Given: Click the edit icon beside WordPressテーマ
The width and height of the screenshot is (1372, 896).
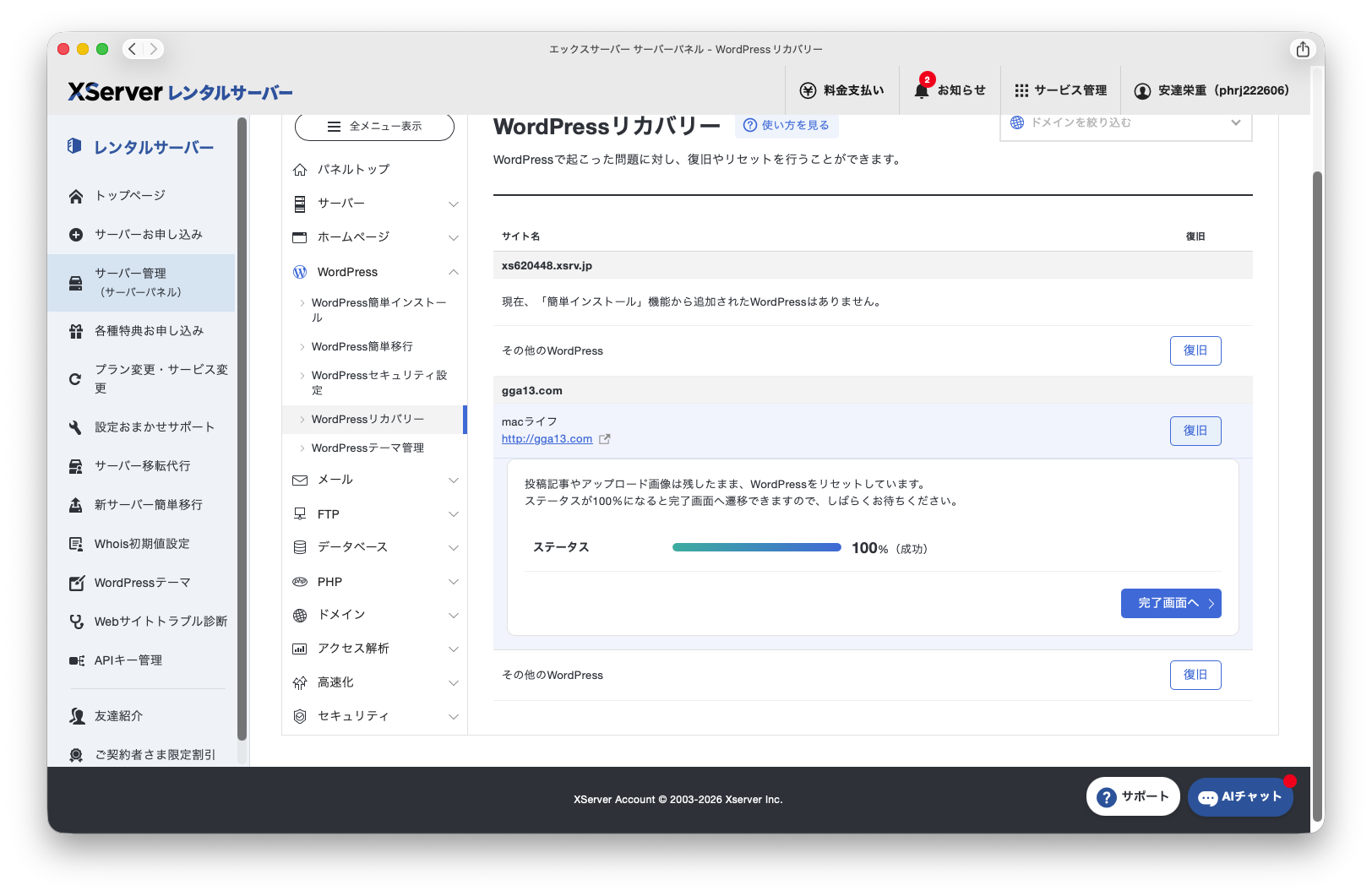Looking at the screenshot, I should (x=76, y=583).
